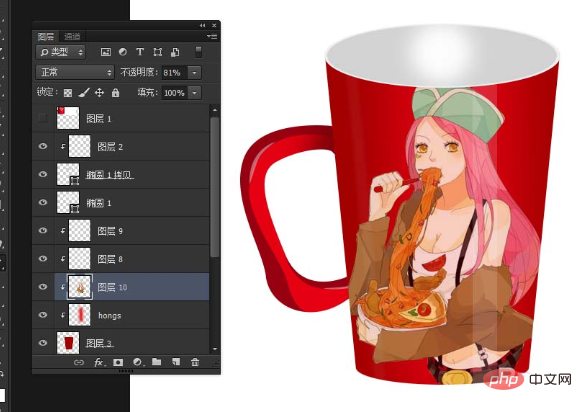The height and width of the screenshot is (412, 582).
Task: Delete layer with the trash icon
Action: coord(195,362)
